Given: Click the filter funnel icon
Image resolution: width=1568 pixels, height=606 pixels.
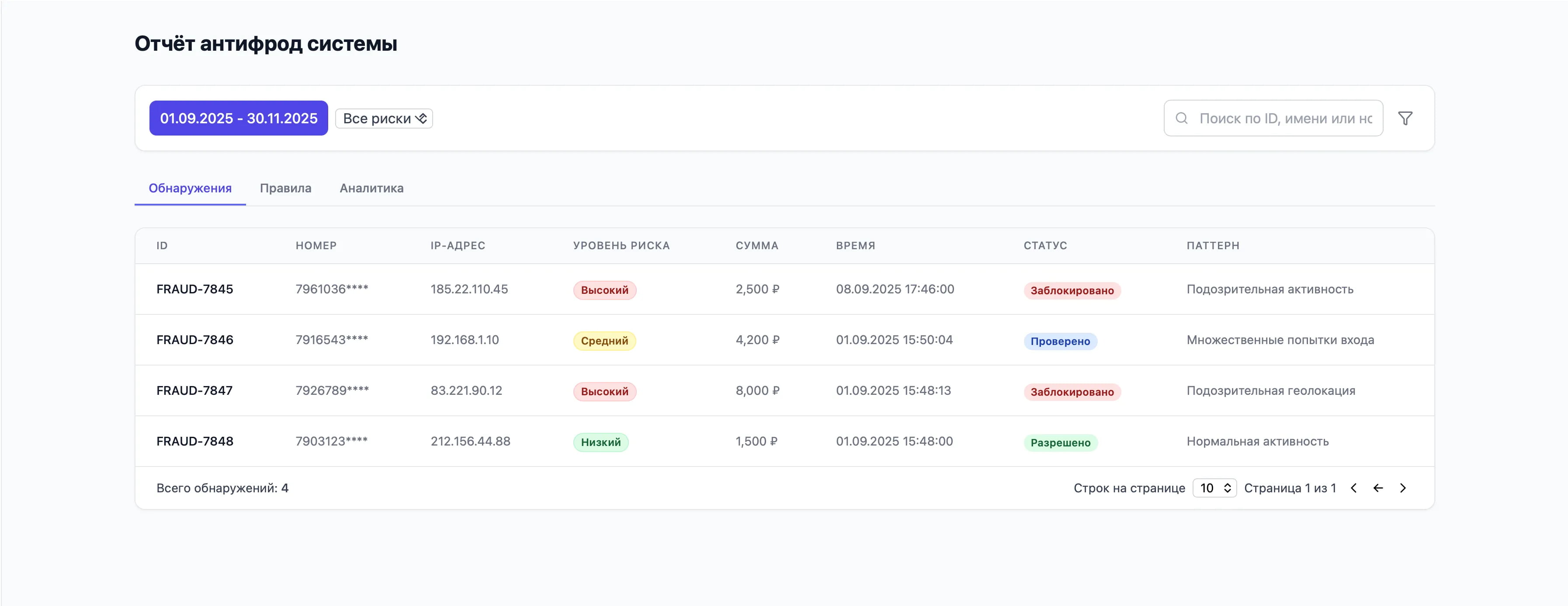Looking at the screenshot, I should point(1405,118).
